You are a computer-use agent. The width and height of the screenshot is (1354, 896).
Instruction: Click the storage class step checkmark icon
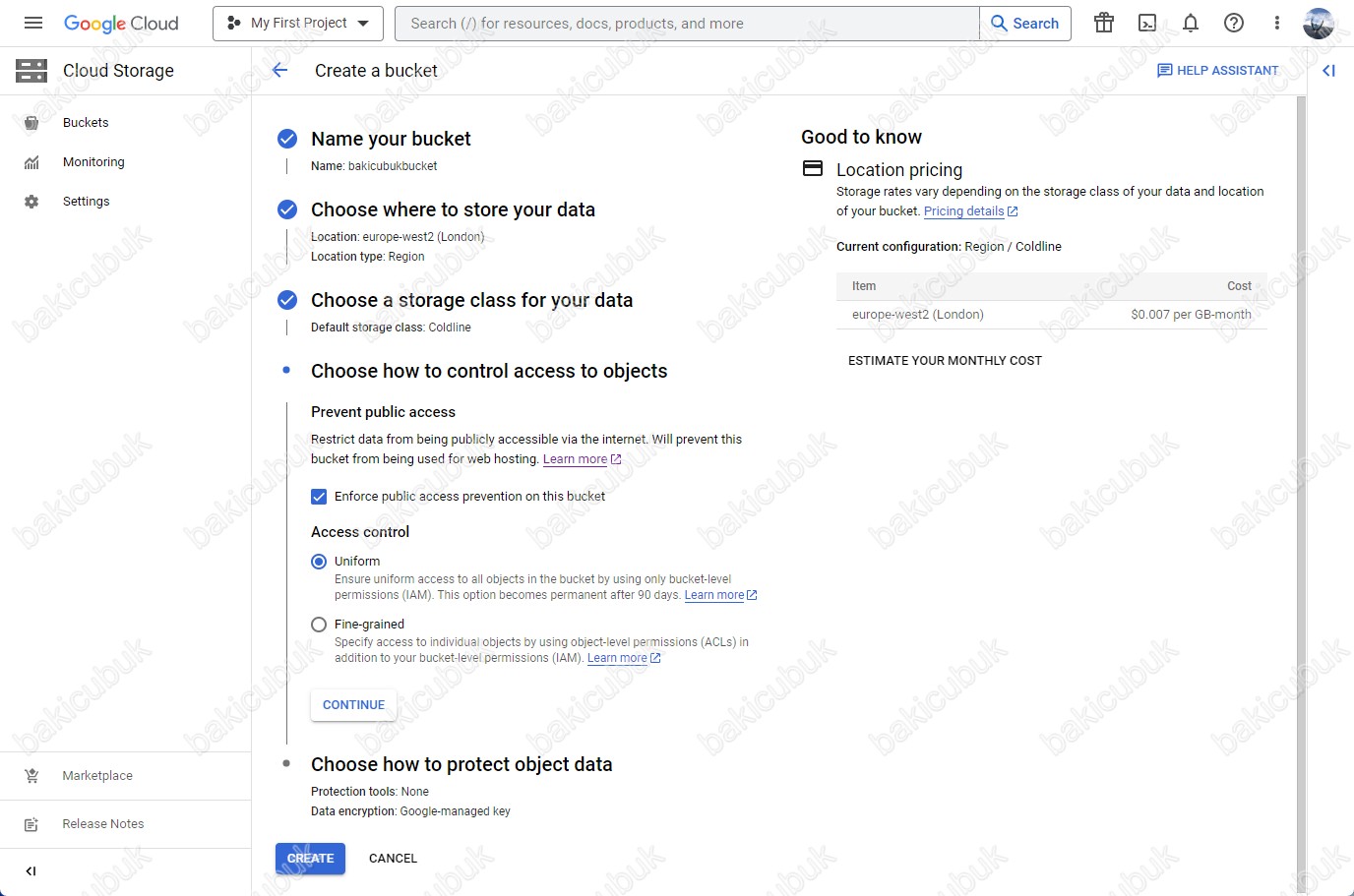287,300
